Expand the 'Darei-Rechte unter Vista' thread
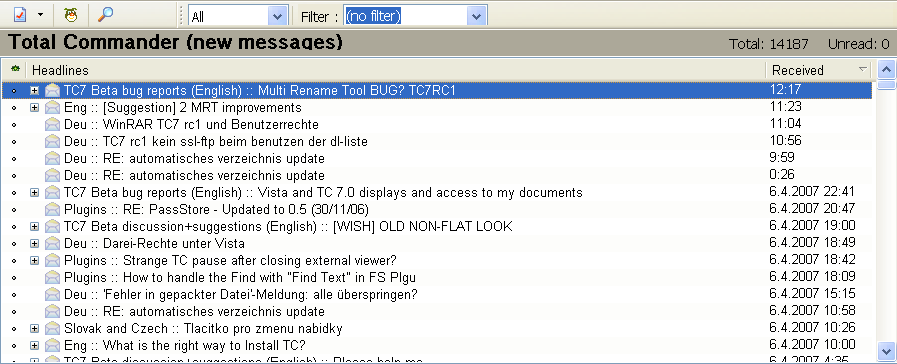Screen dimensions: 897x364 pyautogui.click(x=34, y=243)
